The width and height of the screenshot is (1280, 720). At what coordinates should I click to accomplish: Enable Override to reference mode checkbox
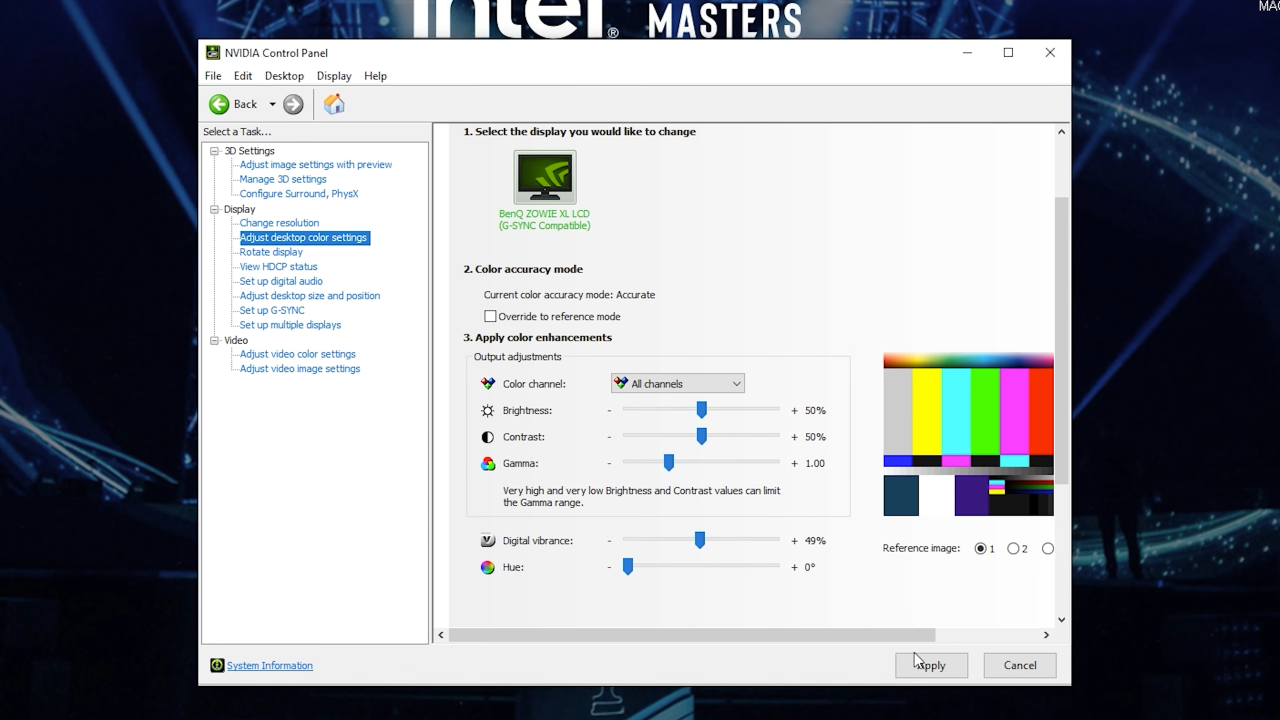[x=490, y=317]
